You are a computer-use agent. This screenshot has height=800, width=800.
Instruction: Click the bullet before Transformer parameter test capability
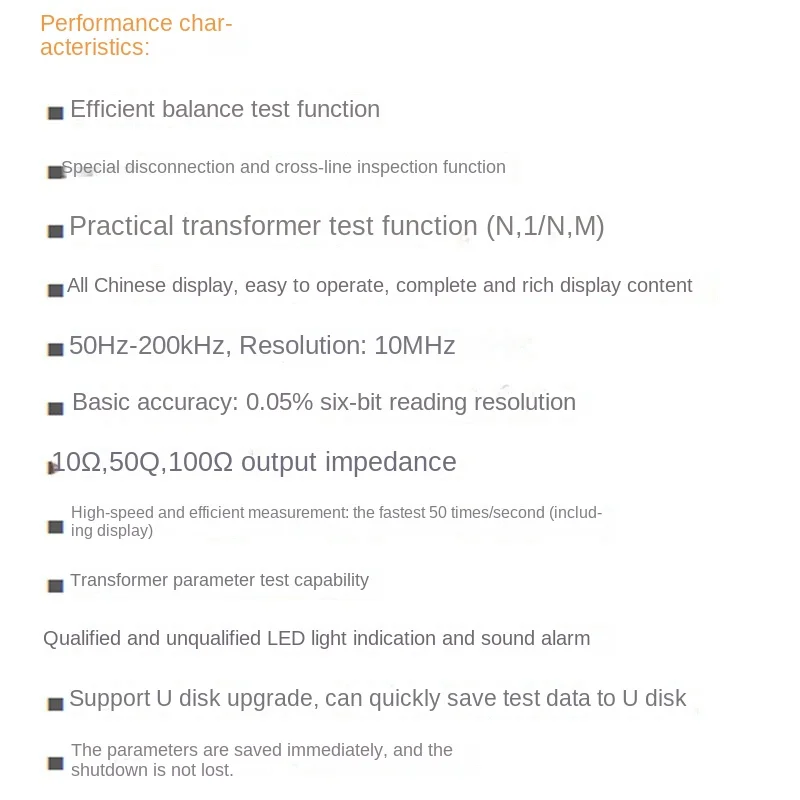[x=56, y=585]
